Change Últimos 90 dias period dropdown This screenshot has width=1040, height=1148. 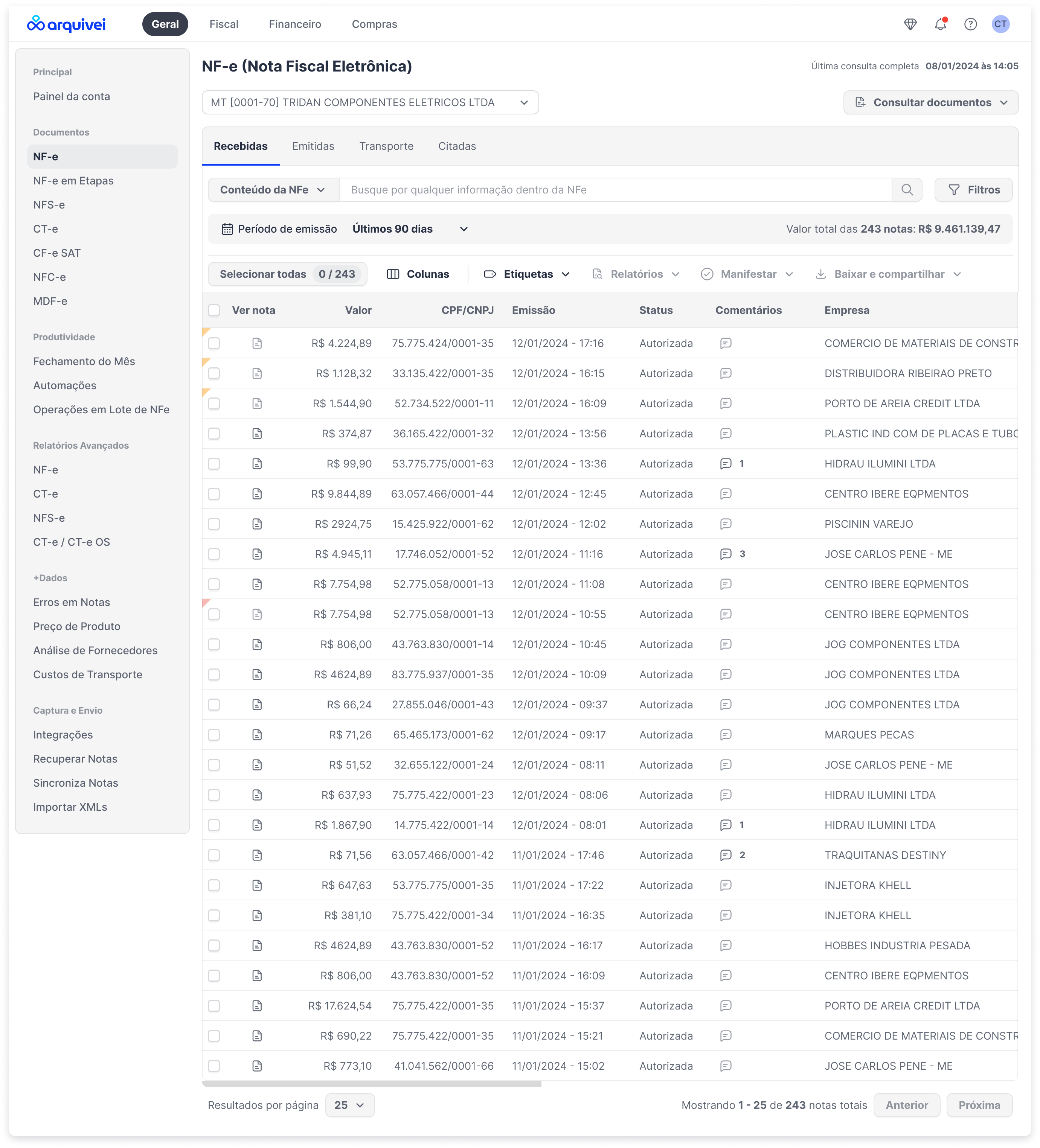(x=410, y=229)
